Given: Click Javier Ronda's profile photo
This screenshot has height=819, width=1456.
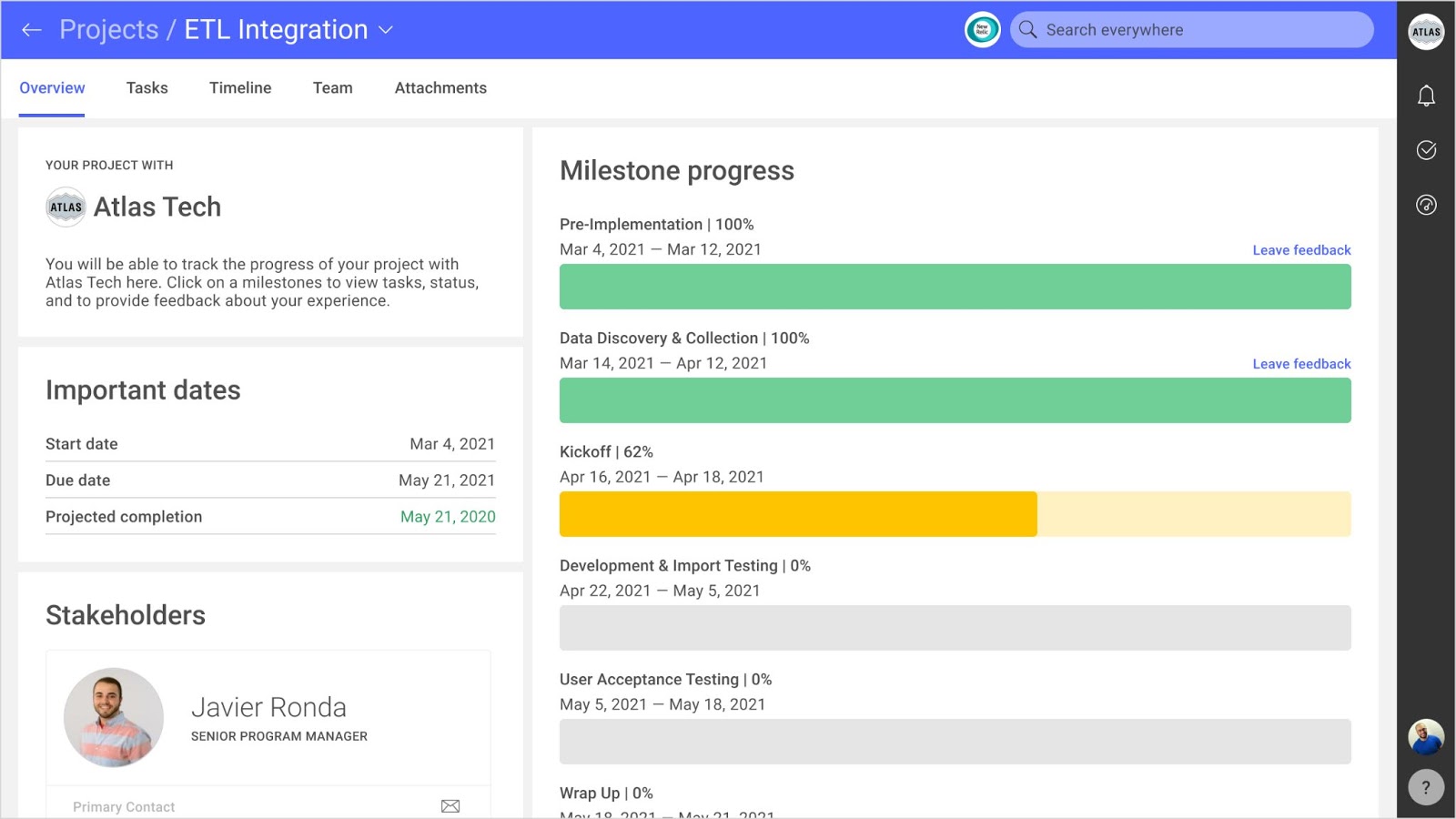Looking at the screenshot, I should click(114, 718).
